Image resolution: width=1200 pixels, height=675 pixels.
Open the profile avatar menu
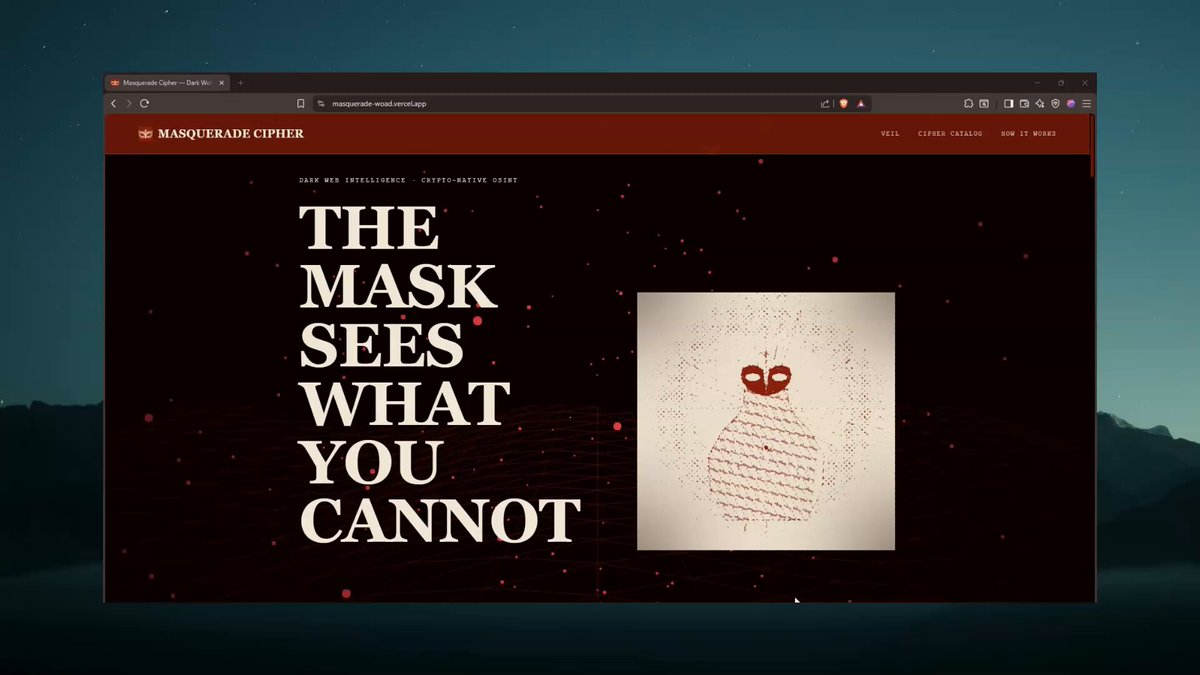pyautogui.click(x=1071, y=103)
